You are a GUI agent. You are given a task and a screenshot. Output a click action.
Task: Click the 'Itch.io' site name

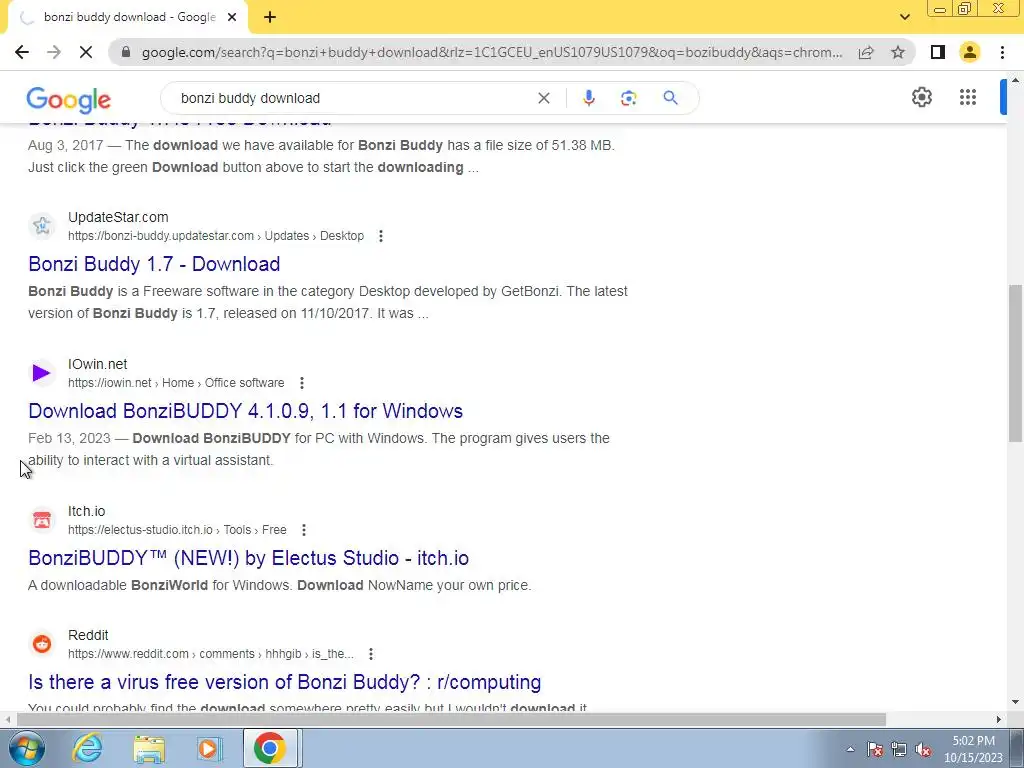[x=87, y=511]
